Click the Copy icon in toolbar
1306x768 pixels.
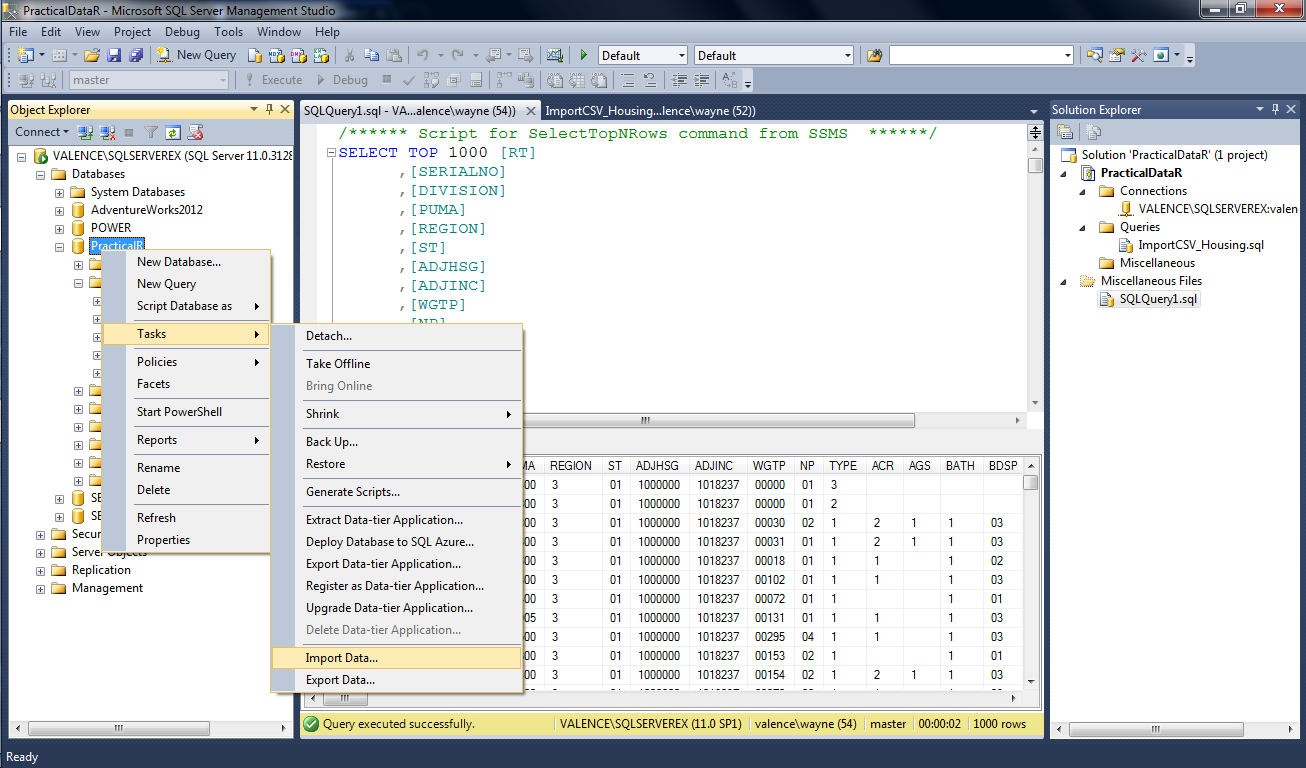point(371,55)
